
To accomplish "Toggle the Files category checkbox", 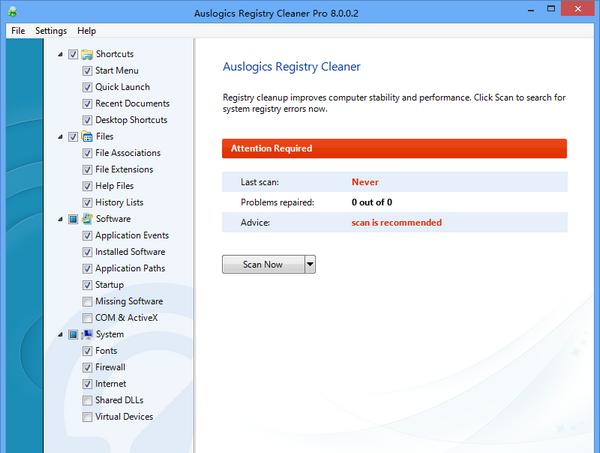I will tap(73, 137).
